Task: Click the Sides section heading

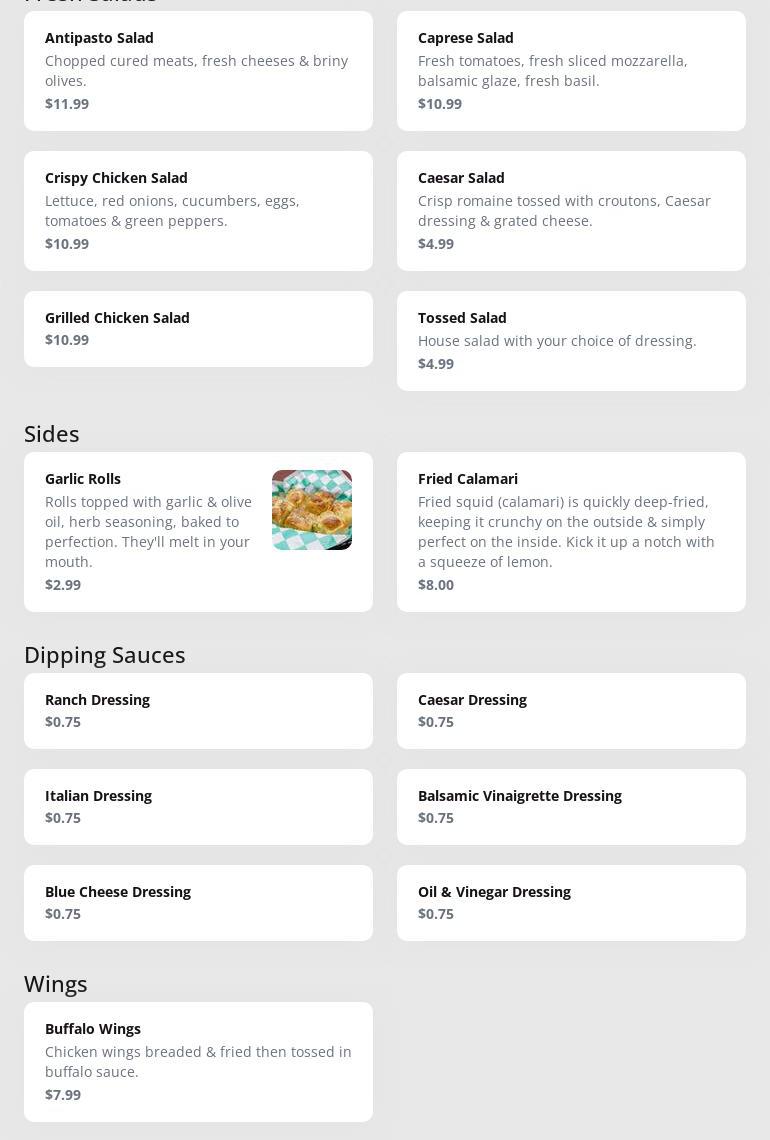Action: tap(52, 434)
